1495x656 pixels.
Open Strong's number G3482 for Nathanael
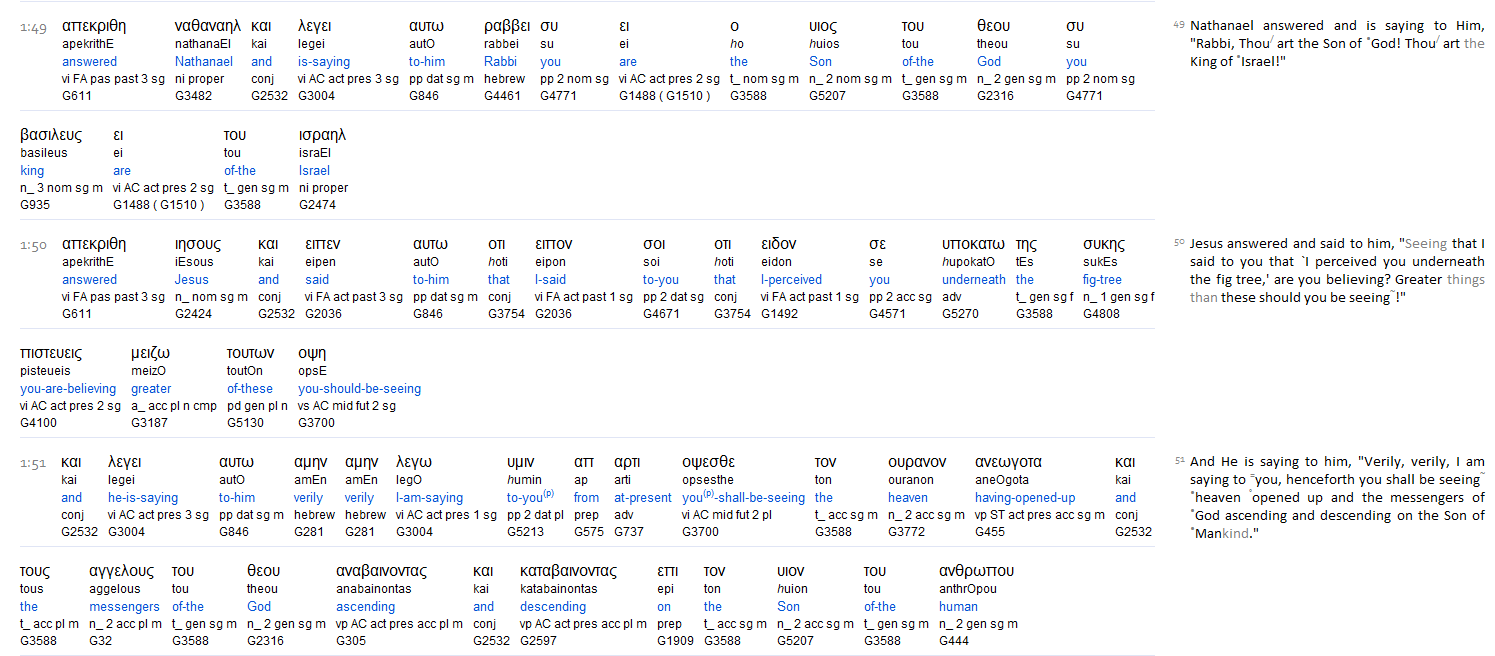(x=196, y=96)
